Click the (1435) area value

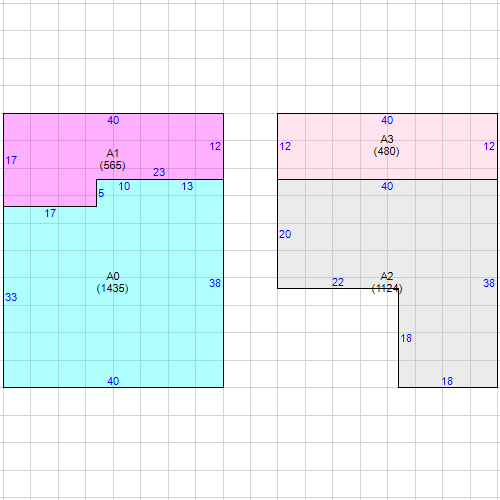point(113,288)
